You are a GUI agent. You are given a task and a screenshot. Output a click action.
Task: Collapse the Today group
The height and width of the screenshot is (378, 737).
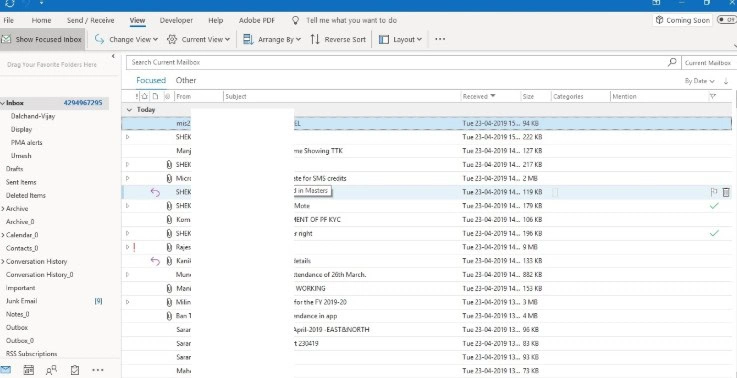(x=130, y=110)
